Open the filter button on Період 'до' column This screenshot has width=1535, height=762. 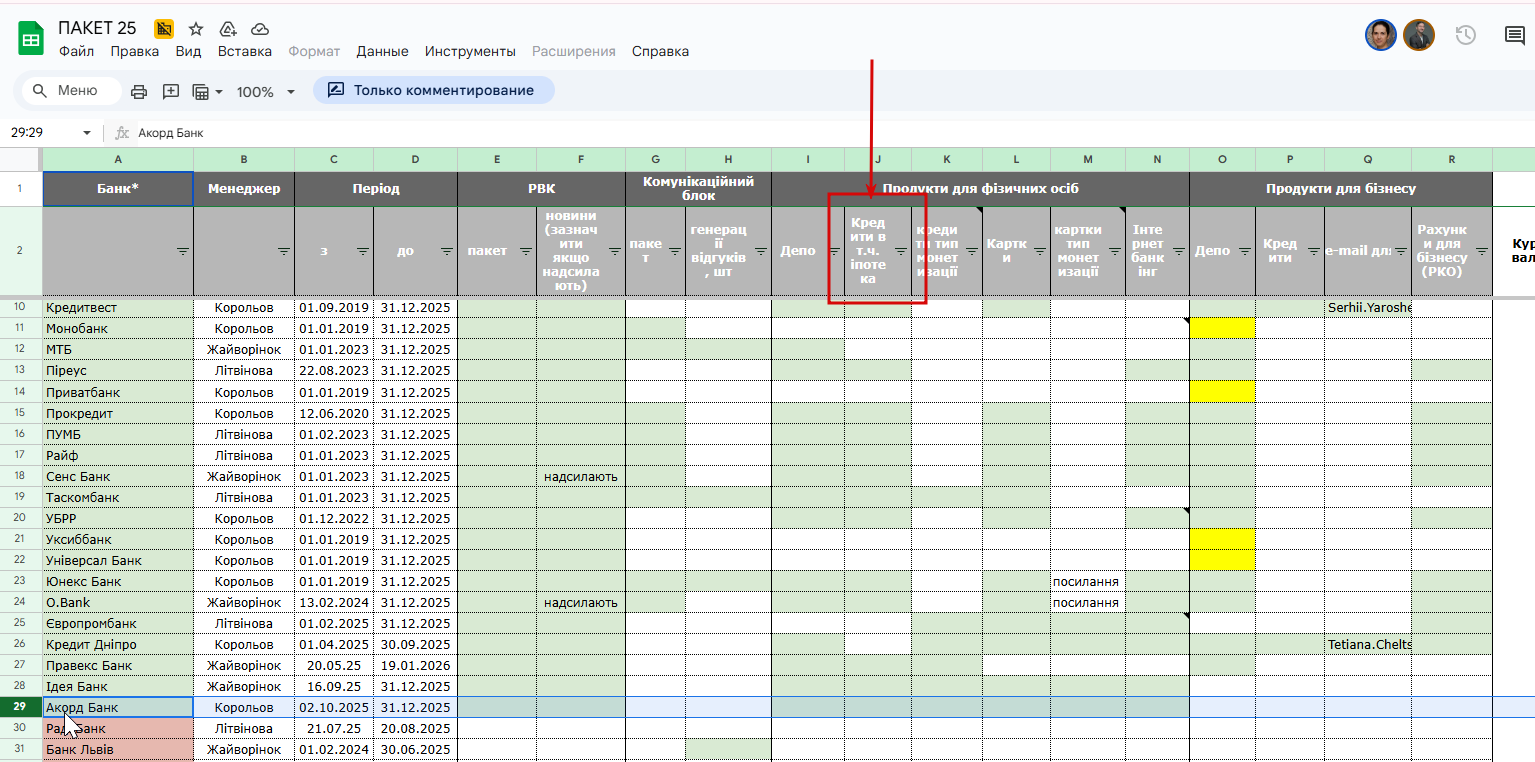[x=446, y=251]
